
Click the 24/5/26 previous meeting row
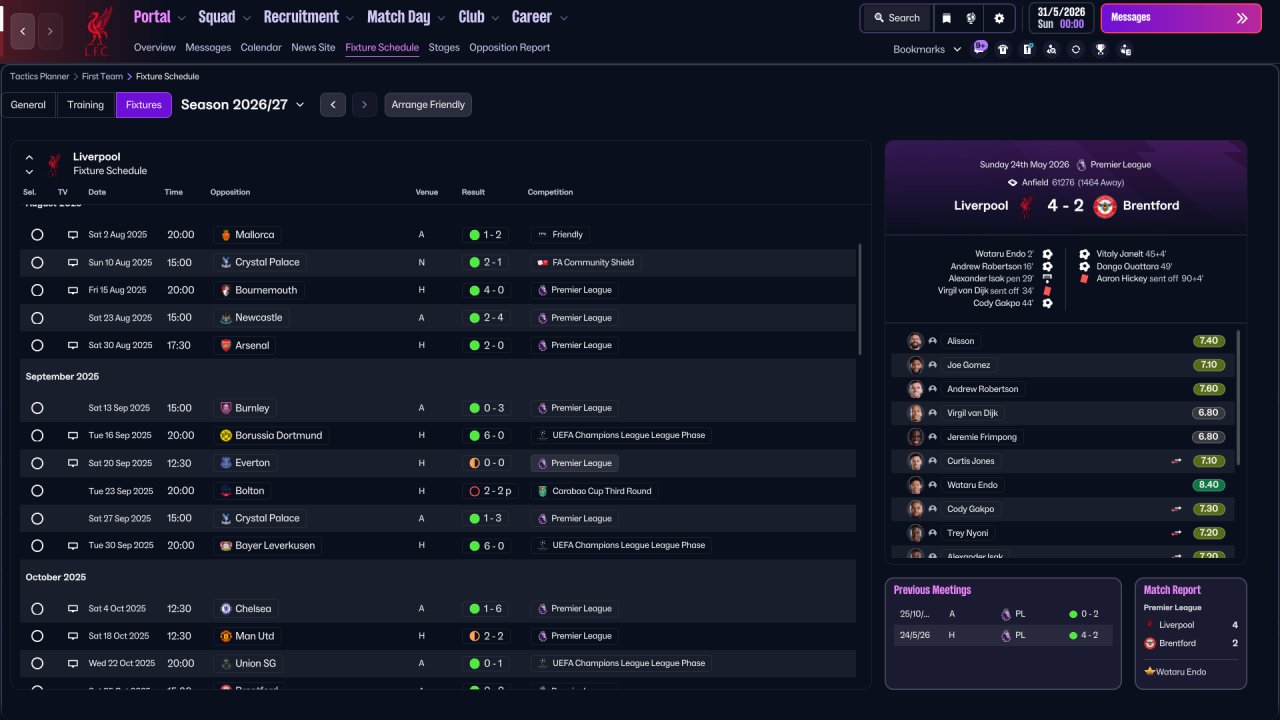[x=1003, y=636]
